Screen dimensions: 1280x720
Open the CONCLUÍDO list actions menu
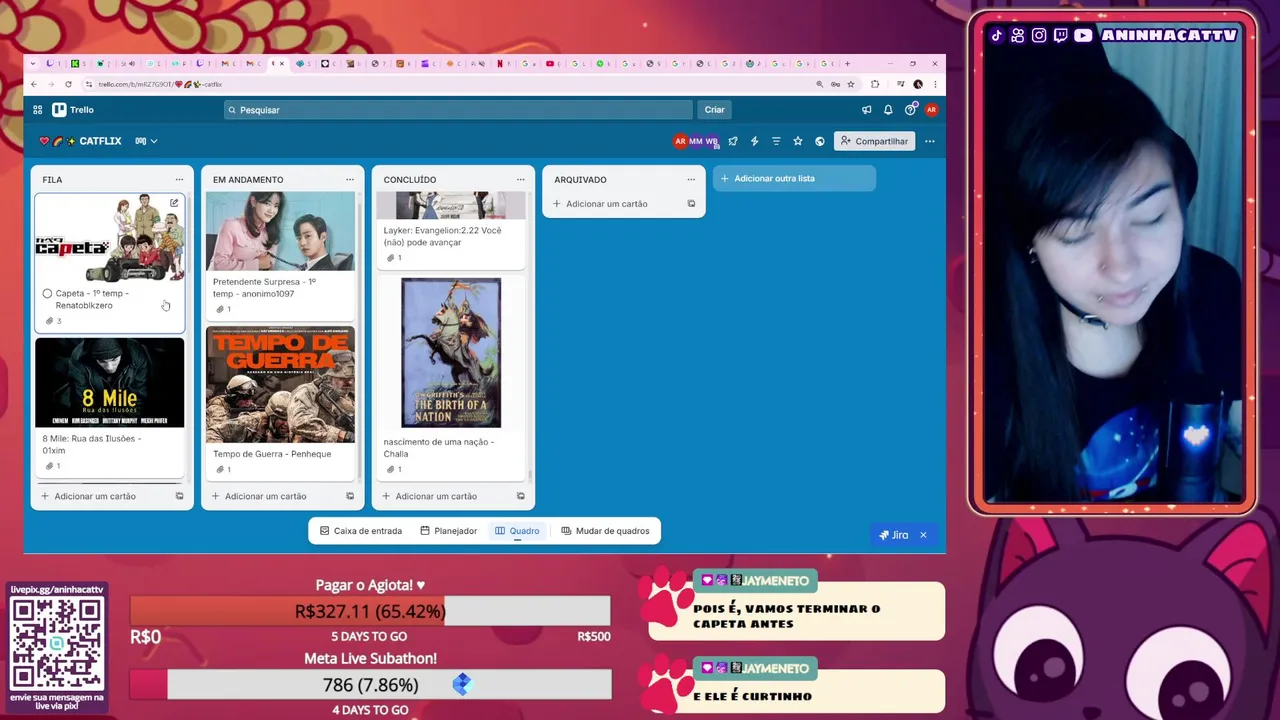point(520,180)
